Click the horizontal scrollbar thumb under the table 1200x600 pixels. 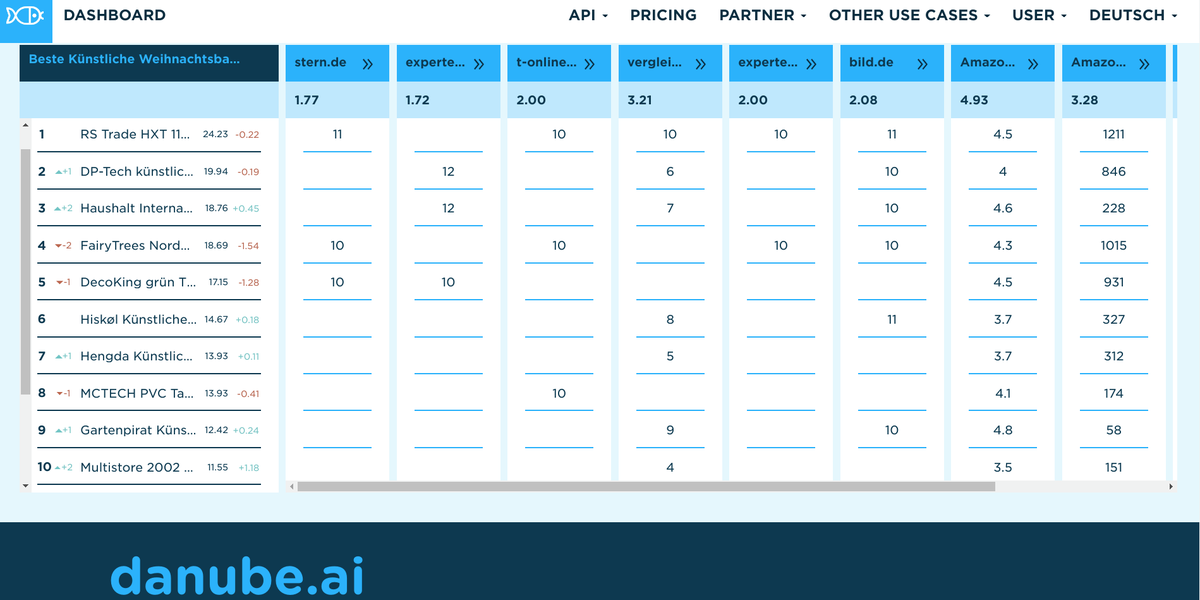click(x=646, y=487)
